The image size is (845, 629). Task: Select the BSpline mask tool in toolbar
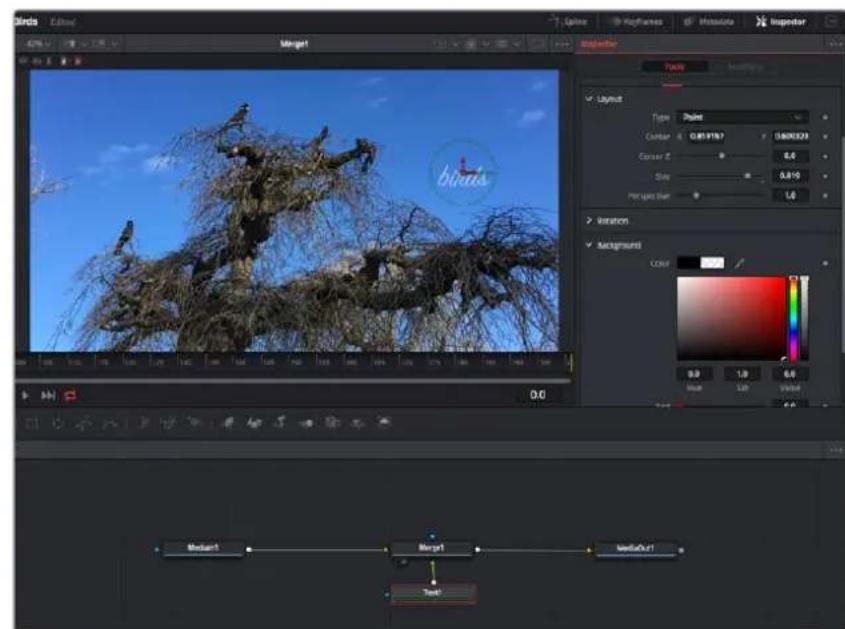pos(110,423)
